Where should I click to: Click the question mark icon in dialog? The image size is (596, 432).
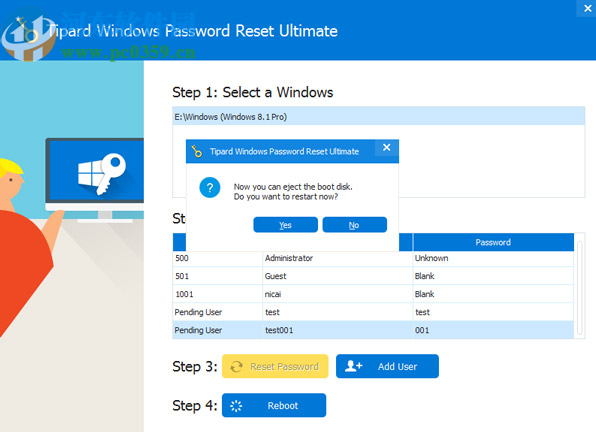[x=209, y=188]
